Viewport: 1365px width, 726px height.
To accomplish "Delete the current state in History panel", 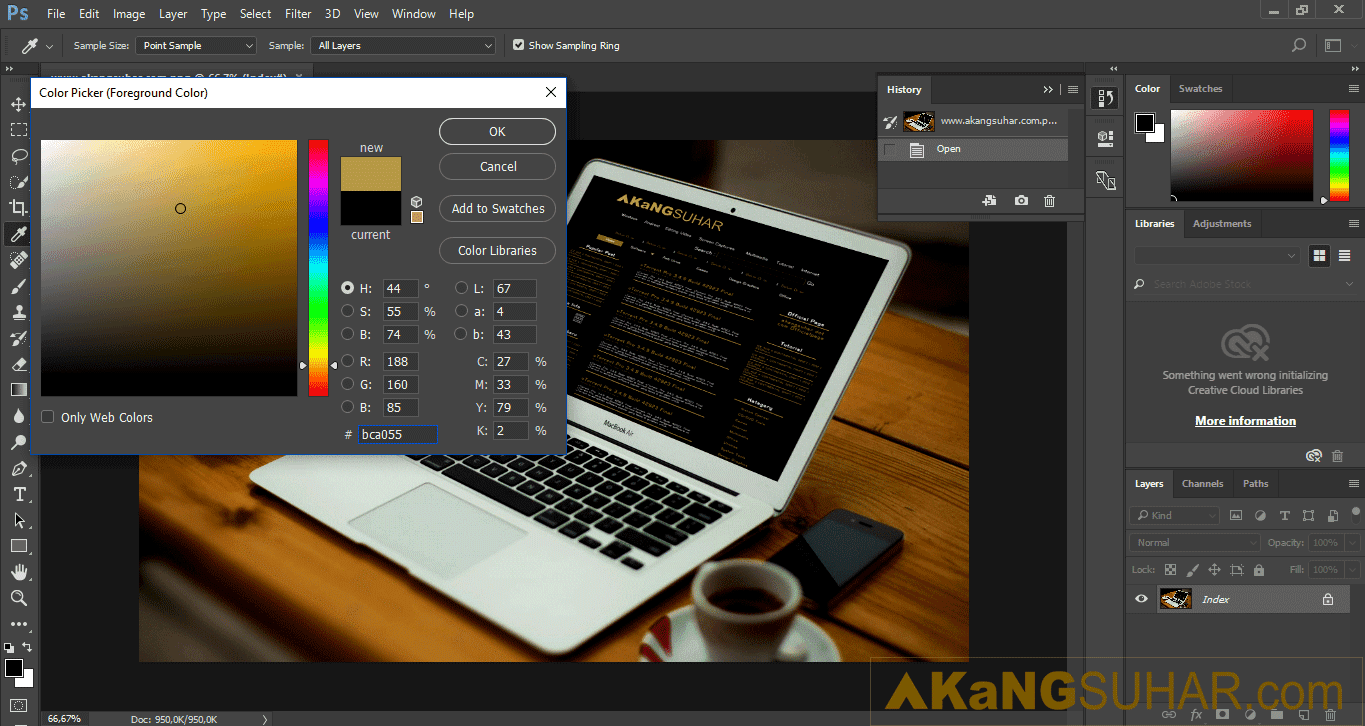I will (x=1049, y=201).
